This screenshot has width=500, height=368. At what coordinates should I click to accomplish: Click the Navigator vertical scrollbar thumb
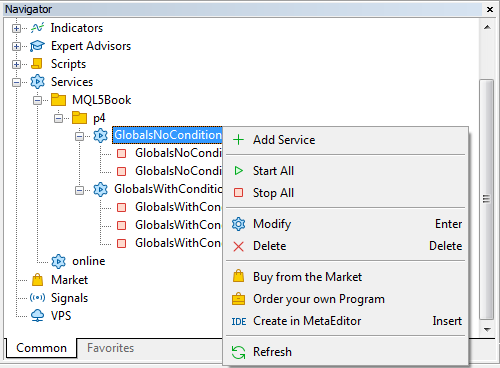coord(487,199)
